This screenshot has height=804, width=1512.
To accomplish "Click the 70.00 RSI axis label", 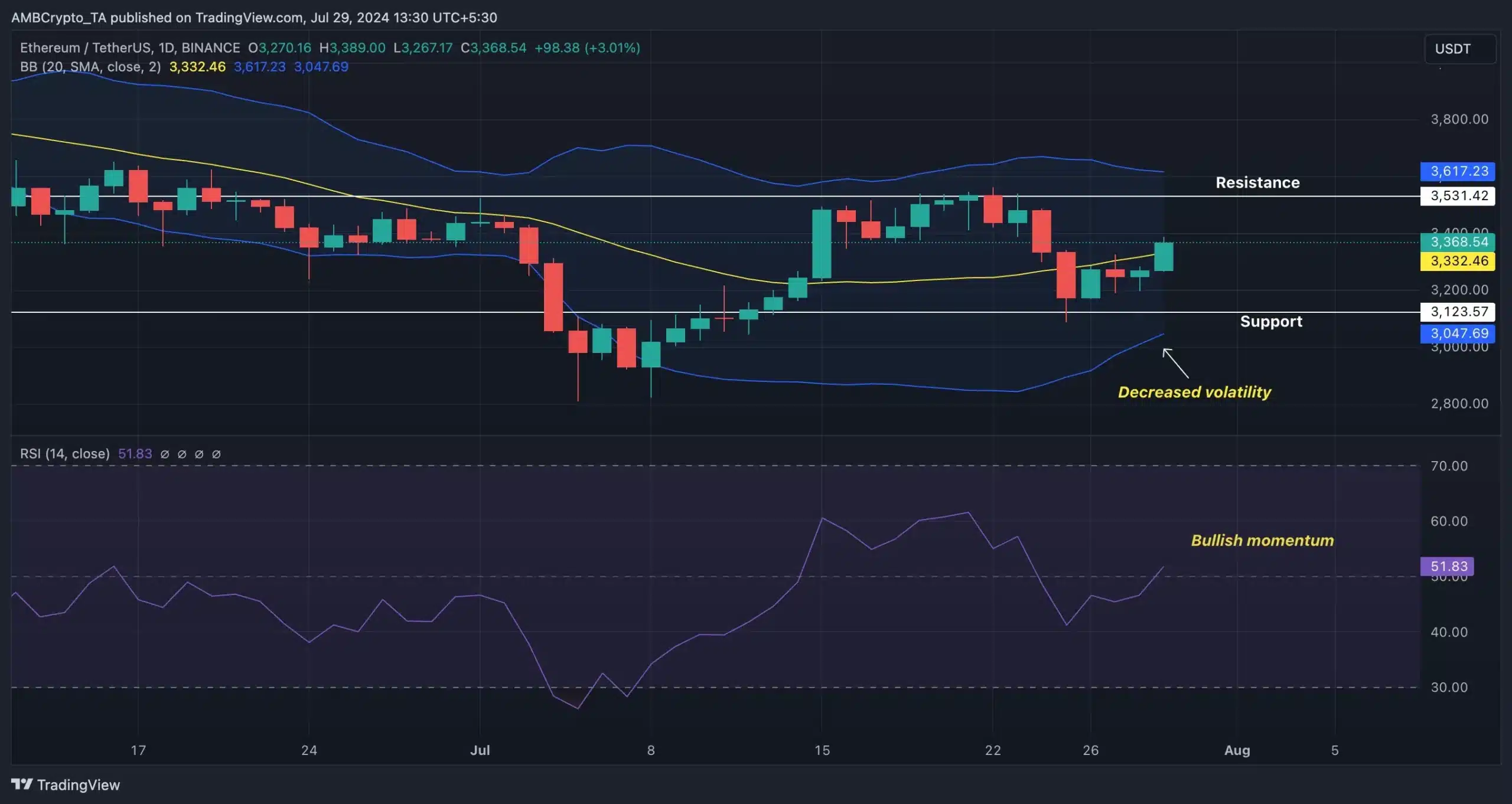I will [1449, 466].
